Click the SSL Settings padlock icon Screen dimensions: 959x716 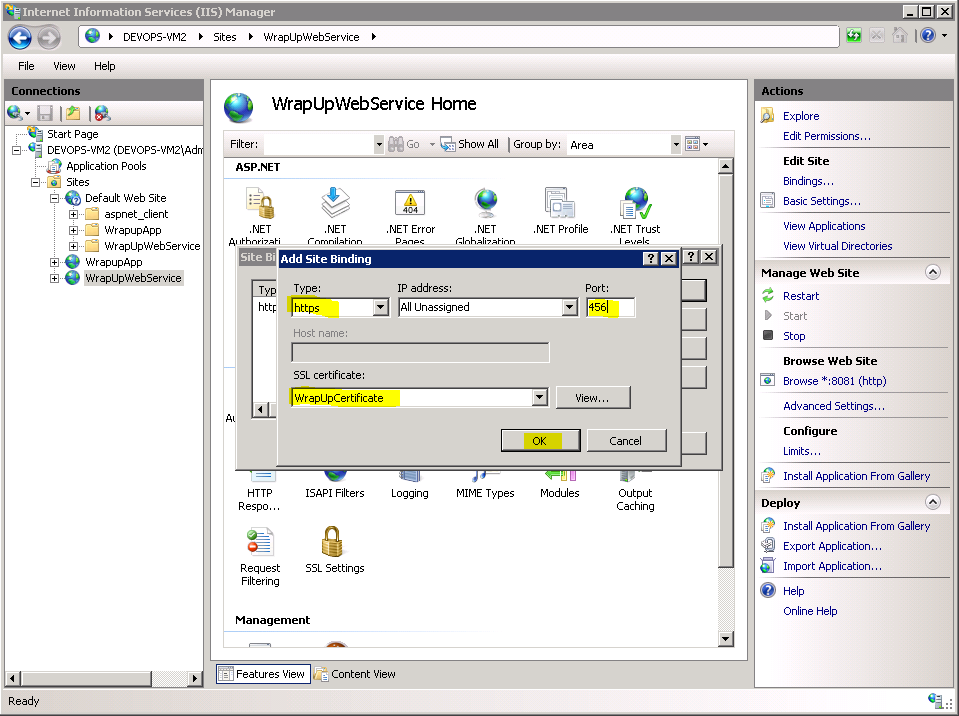pos(334,544)
